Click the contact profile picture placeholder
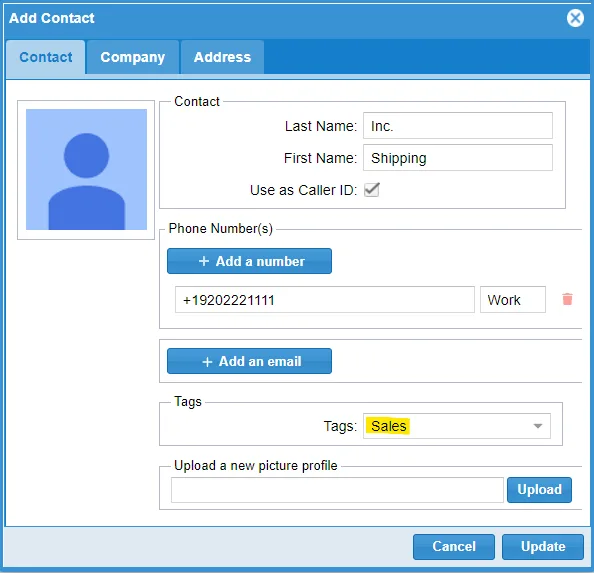The image size is (594, 573). point(86,169)
